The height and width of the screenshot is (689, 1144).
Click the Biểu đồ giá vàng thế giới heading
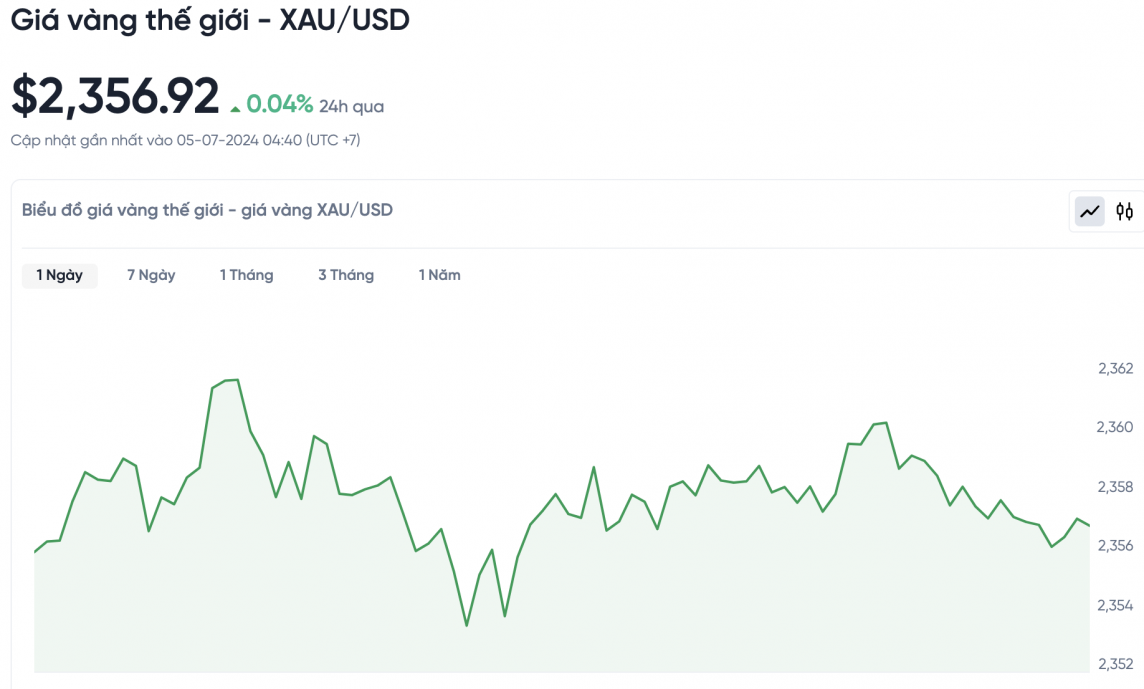point(207,210)
